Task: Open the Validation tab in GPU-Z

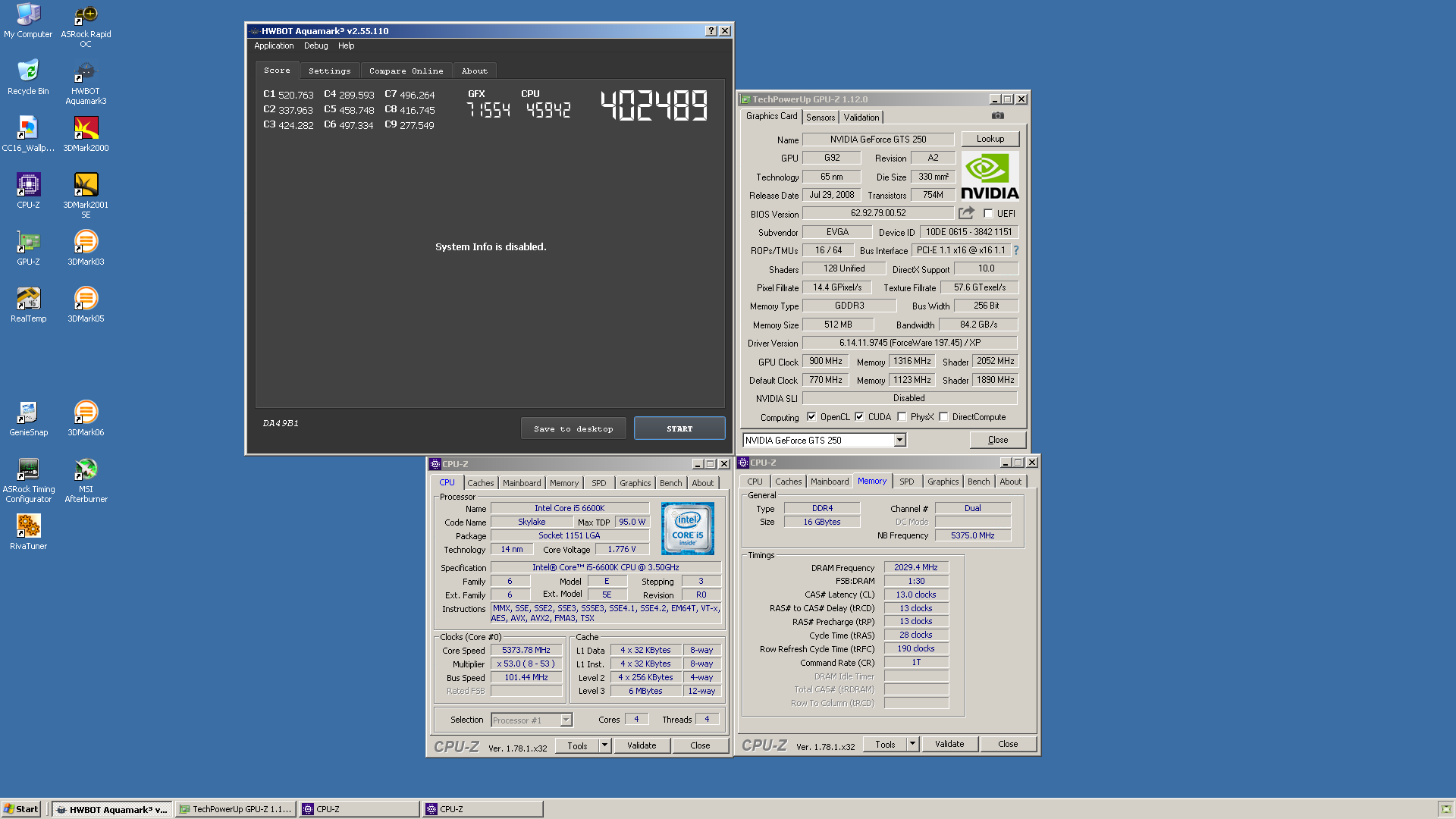Action: pyautogui.click(x=861, y=117)
